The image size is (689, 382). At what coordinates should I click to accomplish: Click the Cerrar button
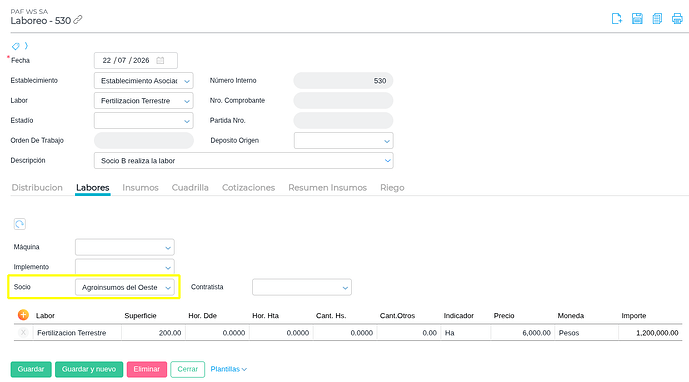pyautogui.click(x=188, y=369)
